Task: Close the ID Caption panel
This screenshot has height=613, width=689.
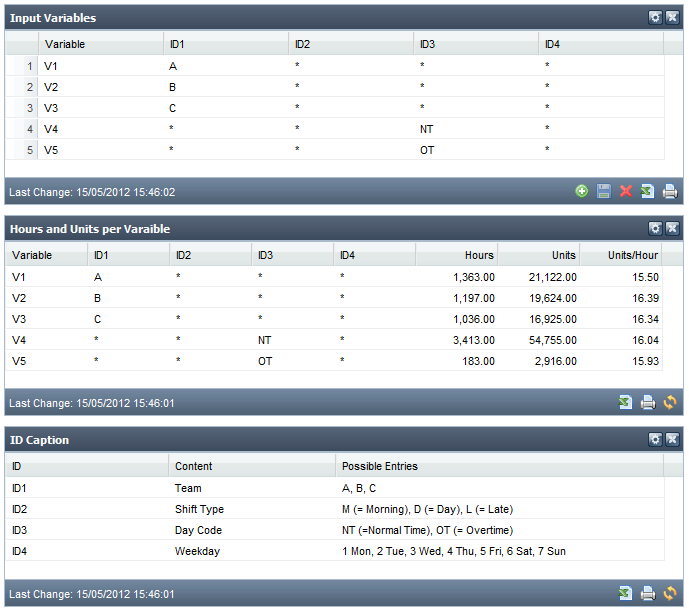Action: click(672, 439)
